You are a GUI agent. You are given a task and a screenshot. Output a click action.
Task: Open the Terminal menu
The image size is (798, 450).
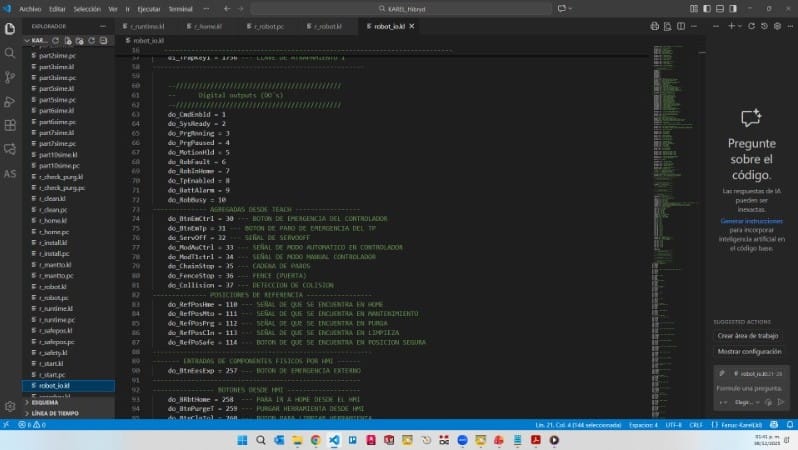click(x=180, y=8)
